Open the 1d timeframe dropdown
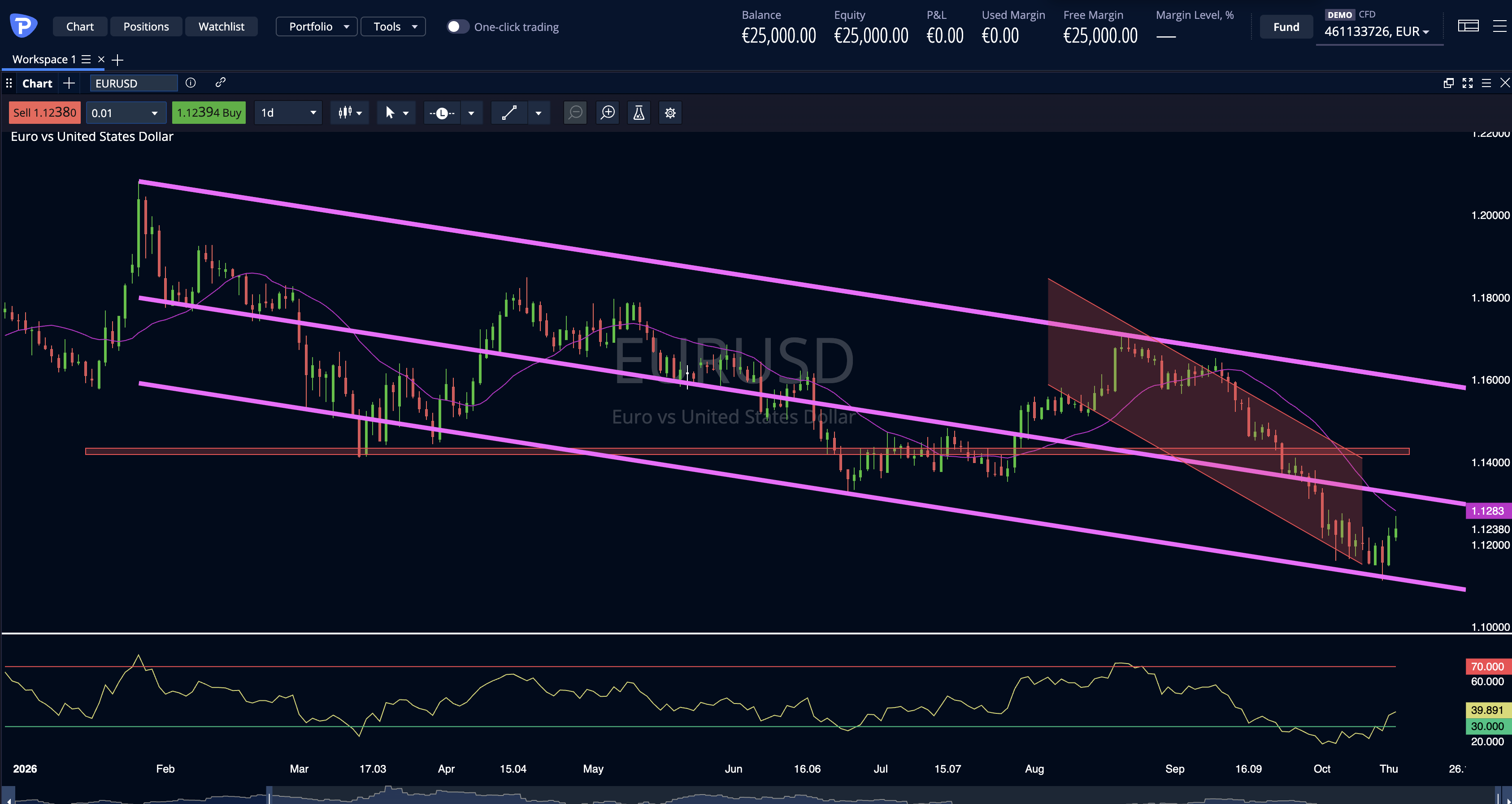The image size is (1512, 804). pyautogui.click(x=288, y=113)
